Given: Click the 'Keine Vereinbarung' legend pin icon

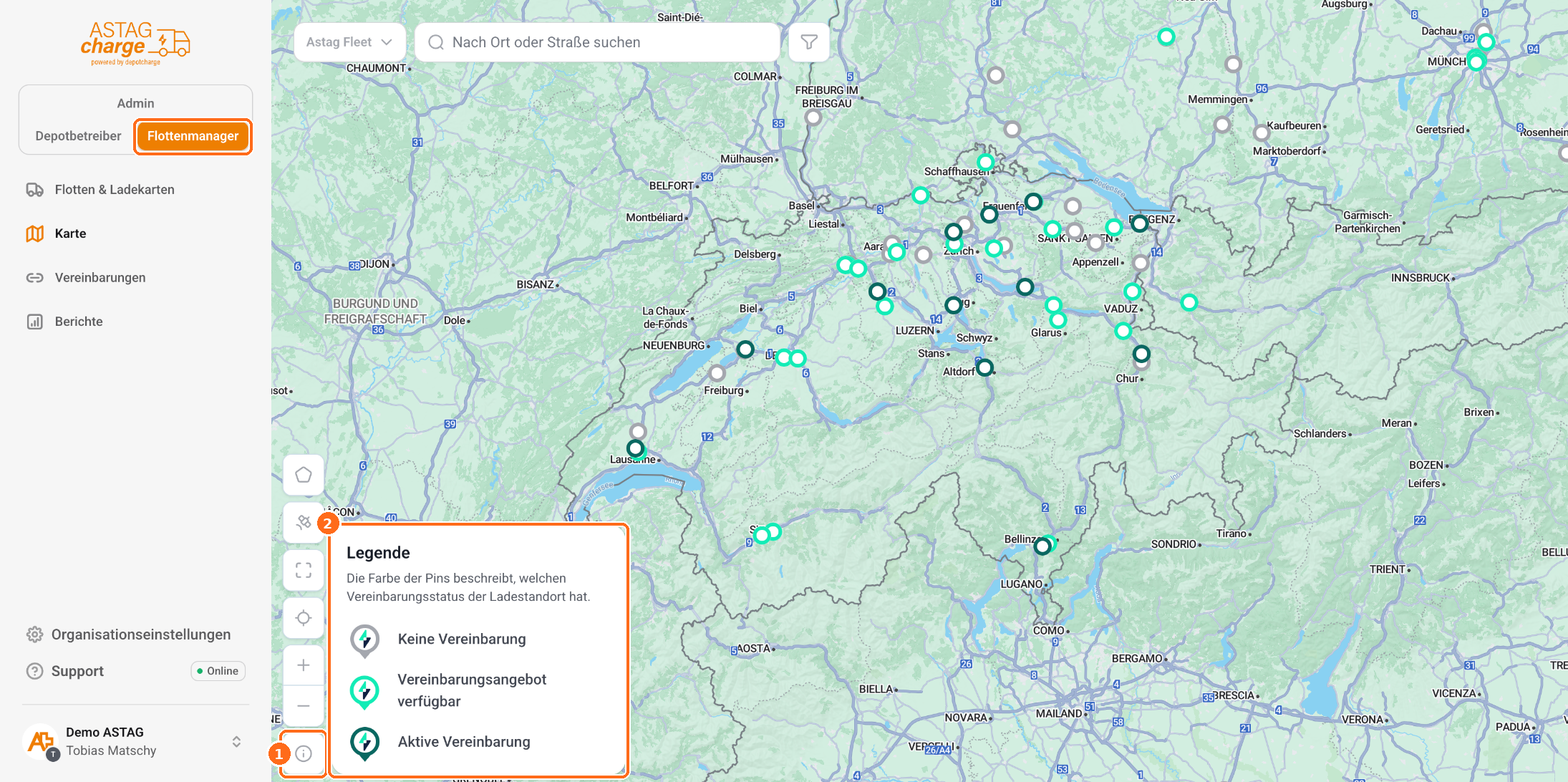Looking at the screenshot, I should coord(364,640).
